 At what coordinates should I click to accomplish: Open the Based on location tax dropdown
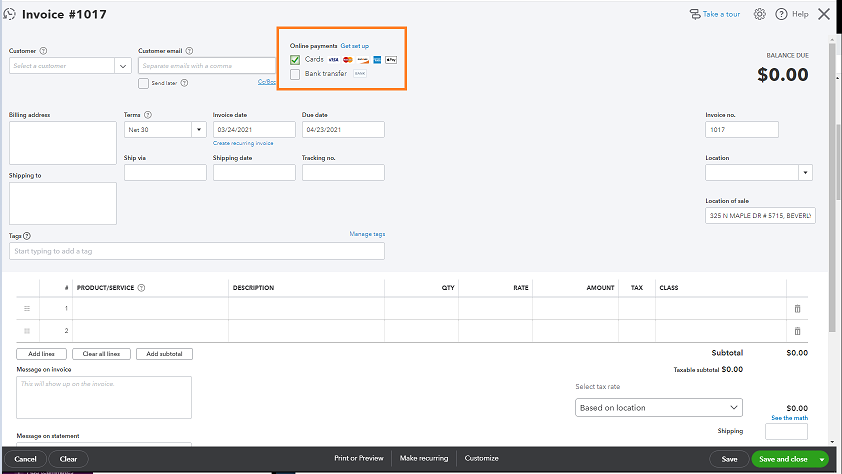(x=659, y=407)
